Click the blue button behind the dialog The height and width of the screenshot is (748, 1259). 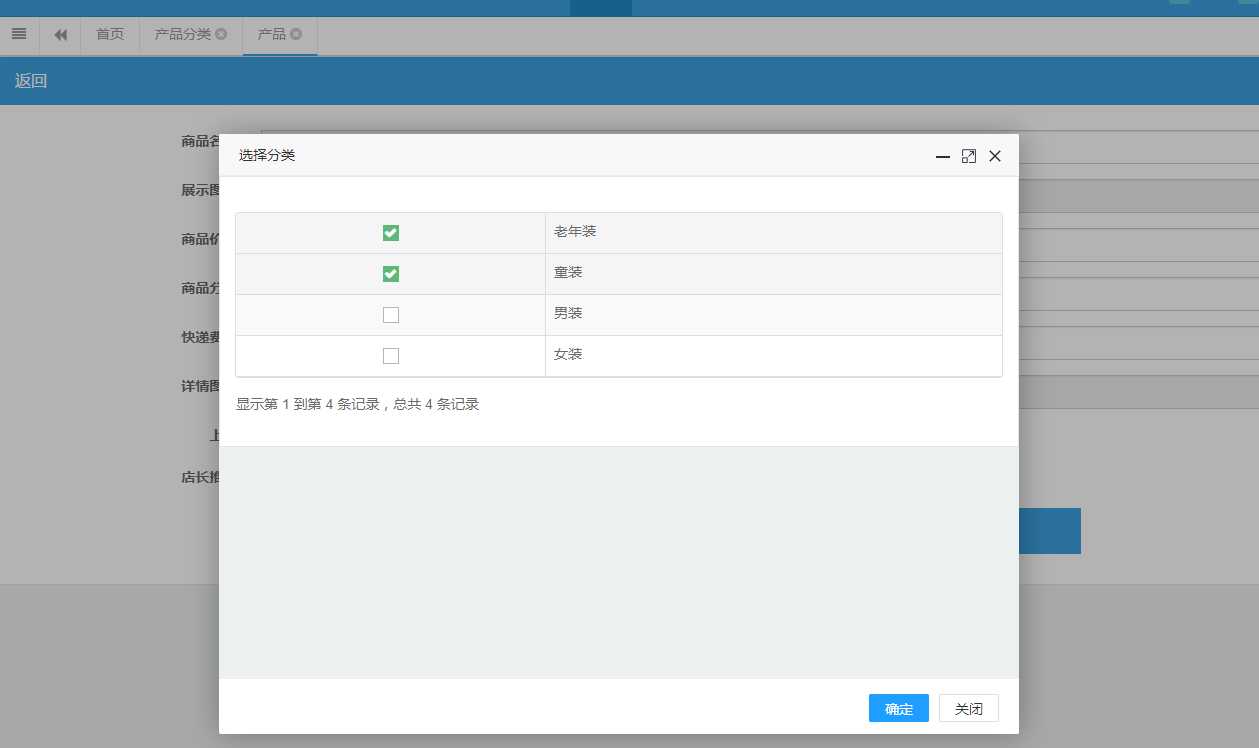coord(1050,531)
